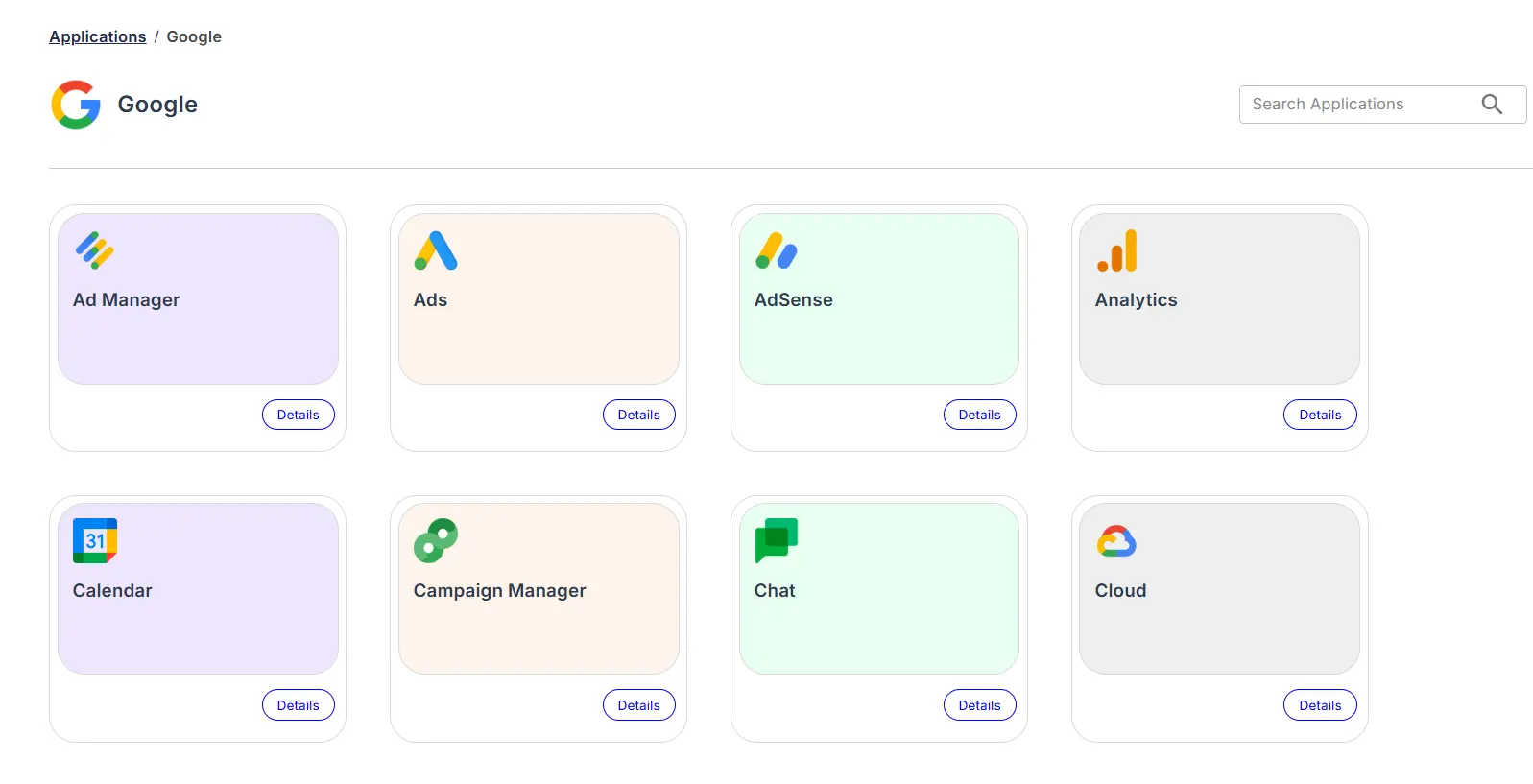The width and height of the screenshot is (1533, 784).
Task: Open Details for Ad Manager
Action: [299, 415]
